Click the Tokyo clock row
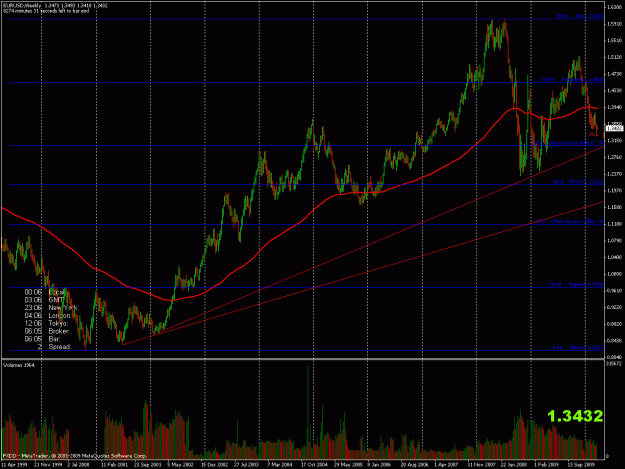This screenshot has height=469, width=625. coord(46,323)
